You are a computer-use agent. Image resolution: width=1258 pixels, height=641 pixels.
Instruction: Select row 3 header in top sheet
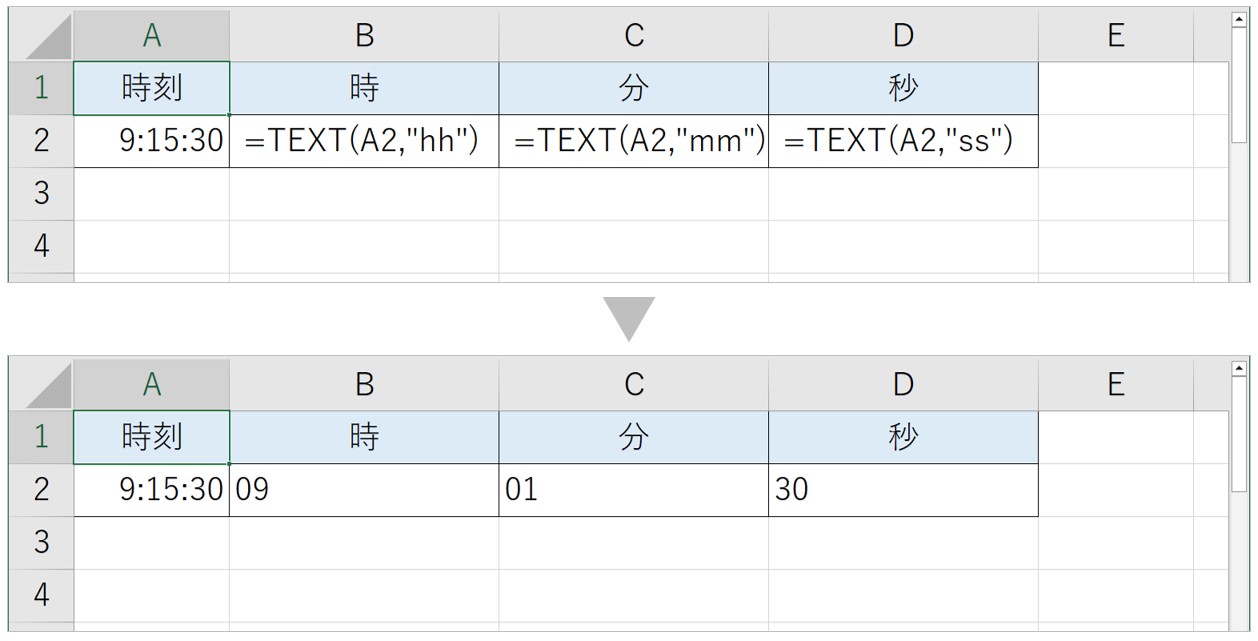tap(41, 193)
